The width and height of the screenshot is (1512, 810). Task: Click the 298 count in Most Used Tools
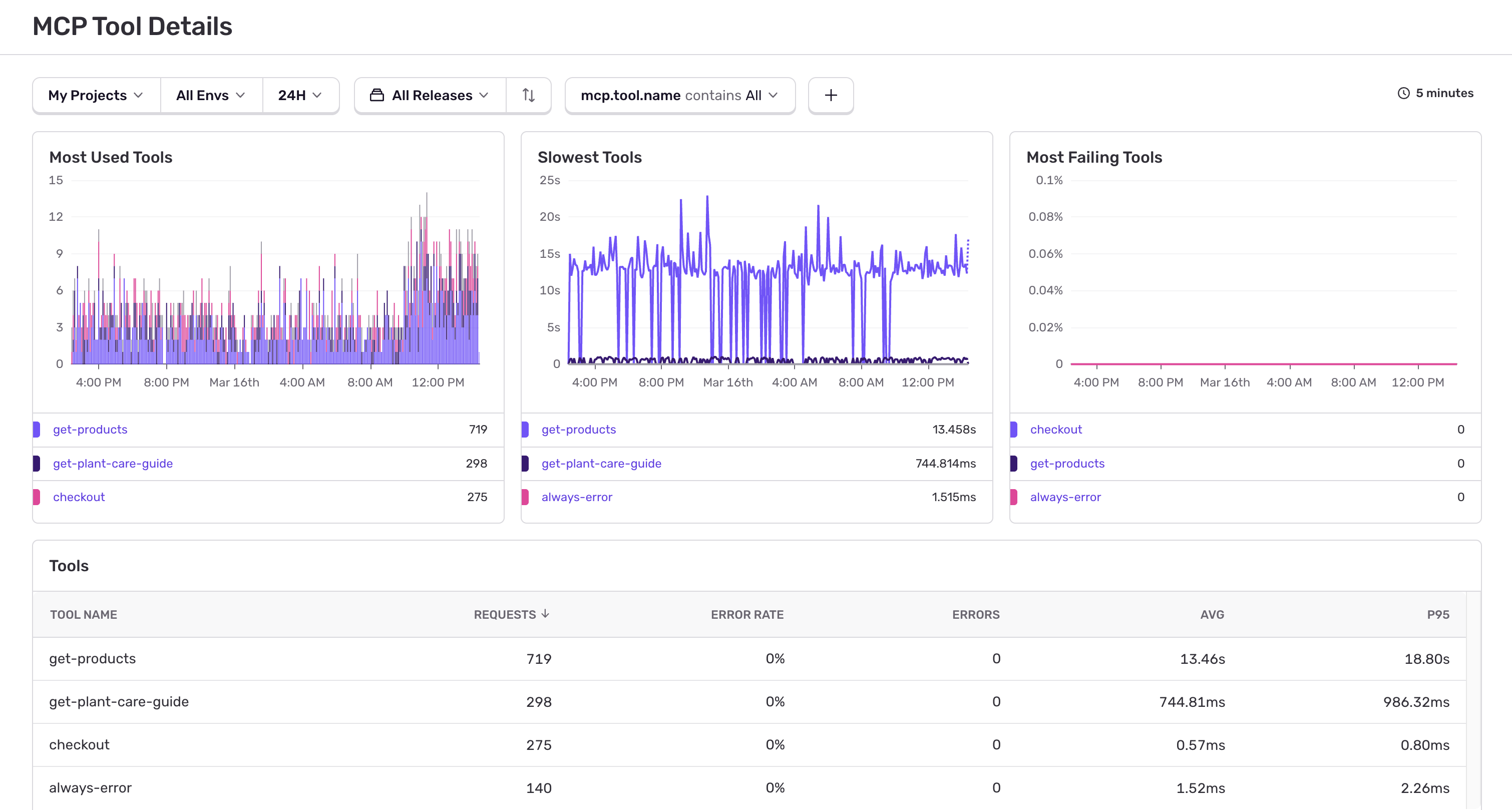point(477,464)
